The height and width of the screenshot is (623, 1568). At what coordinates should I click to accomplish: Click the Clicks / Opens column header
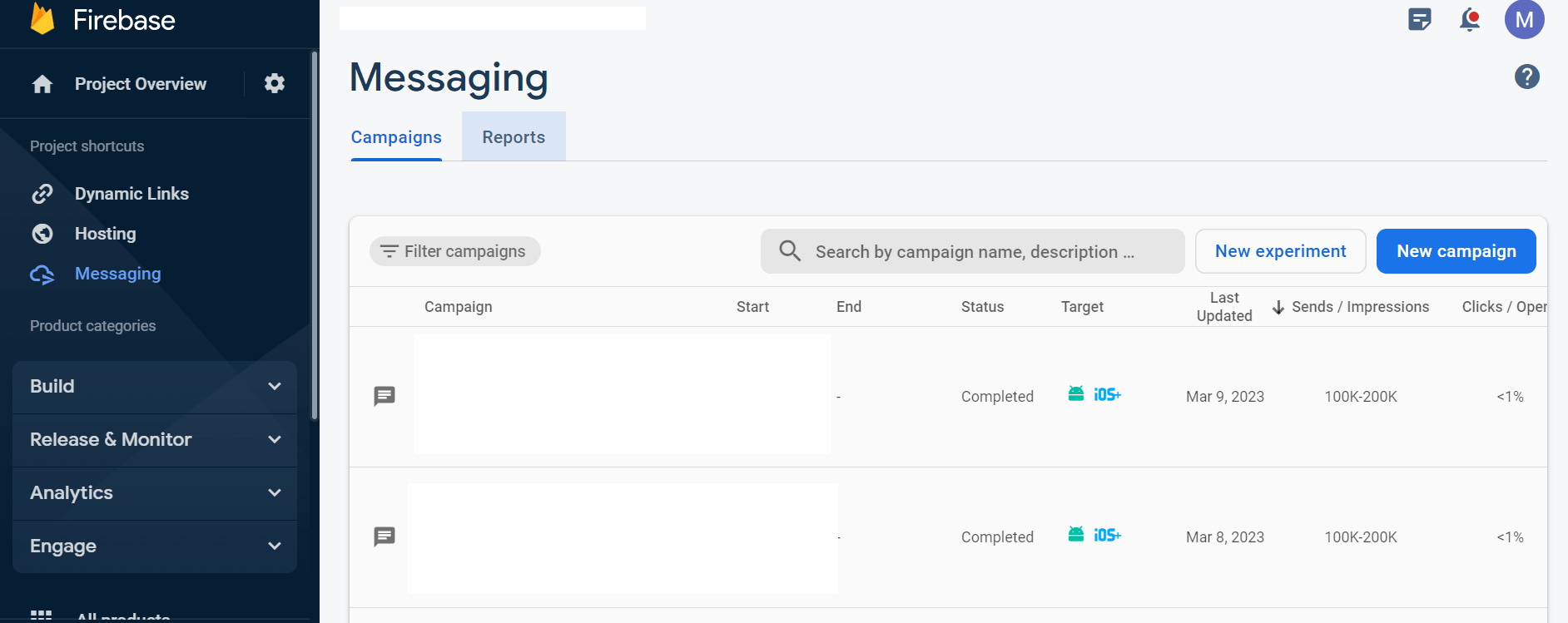pos(1505,307)
